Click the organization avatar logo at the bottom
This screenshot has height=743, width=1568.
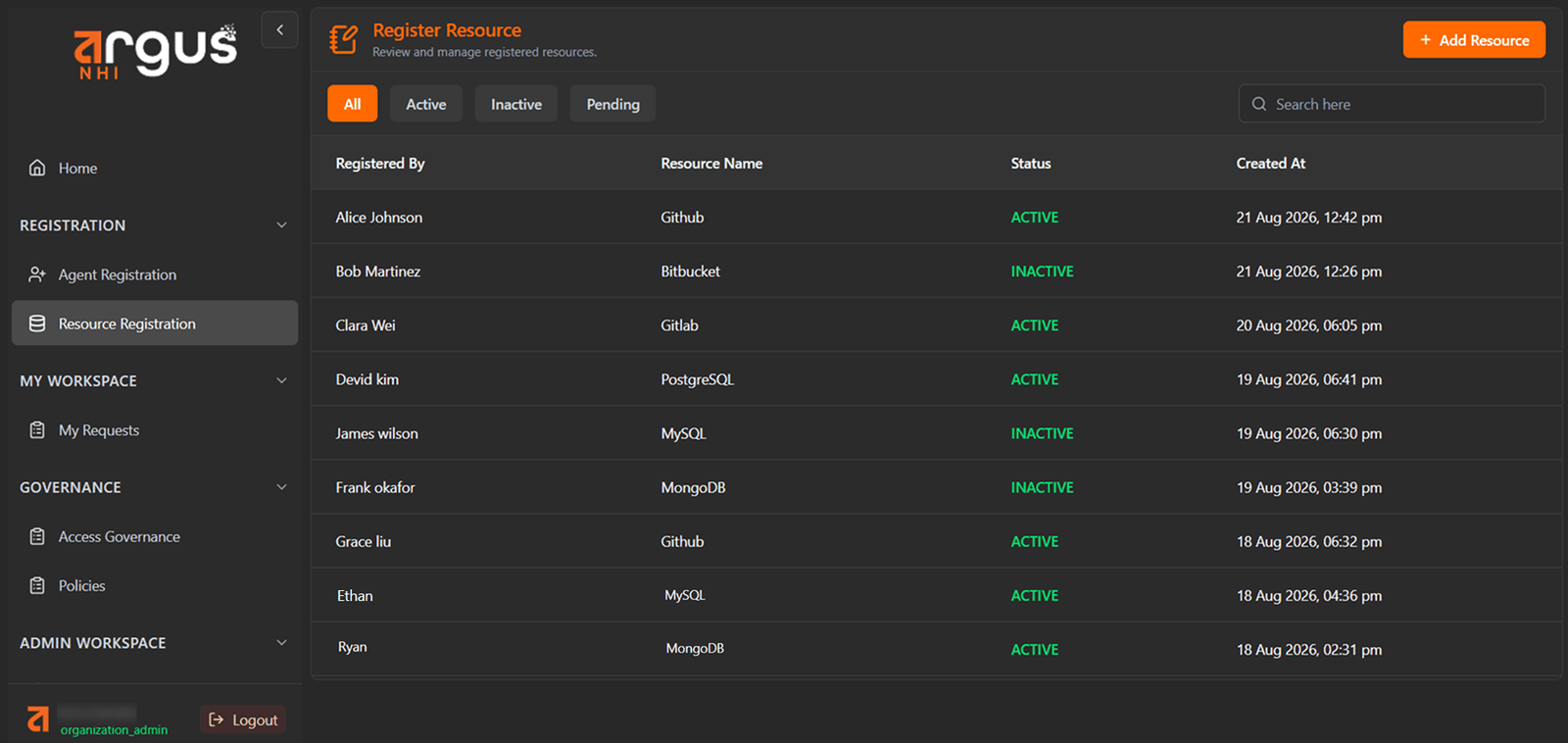(38, 719)
